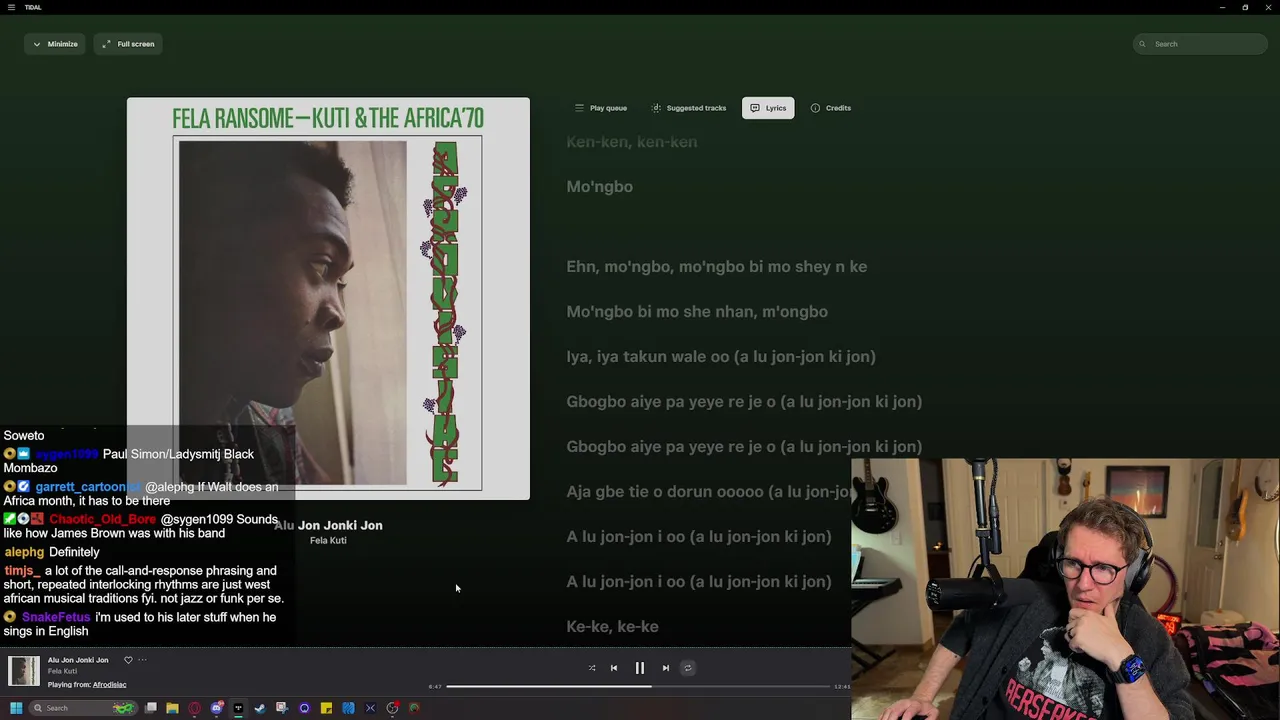Click the song title in player bar
Image resolution: width=1280 pixels, height=720 pixels.
(x=78, y=660)
